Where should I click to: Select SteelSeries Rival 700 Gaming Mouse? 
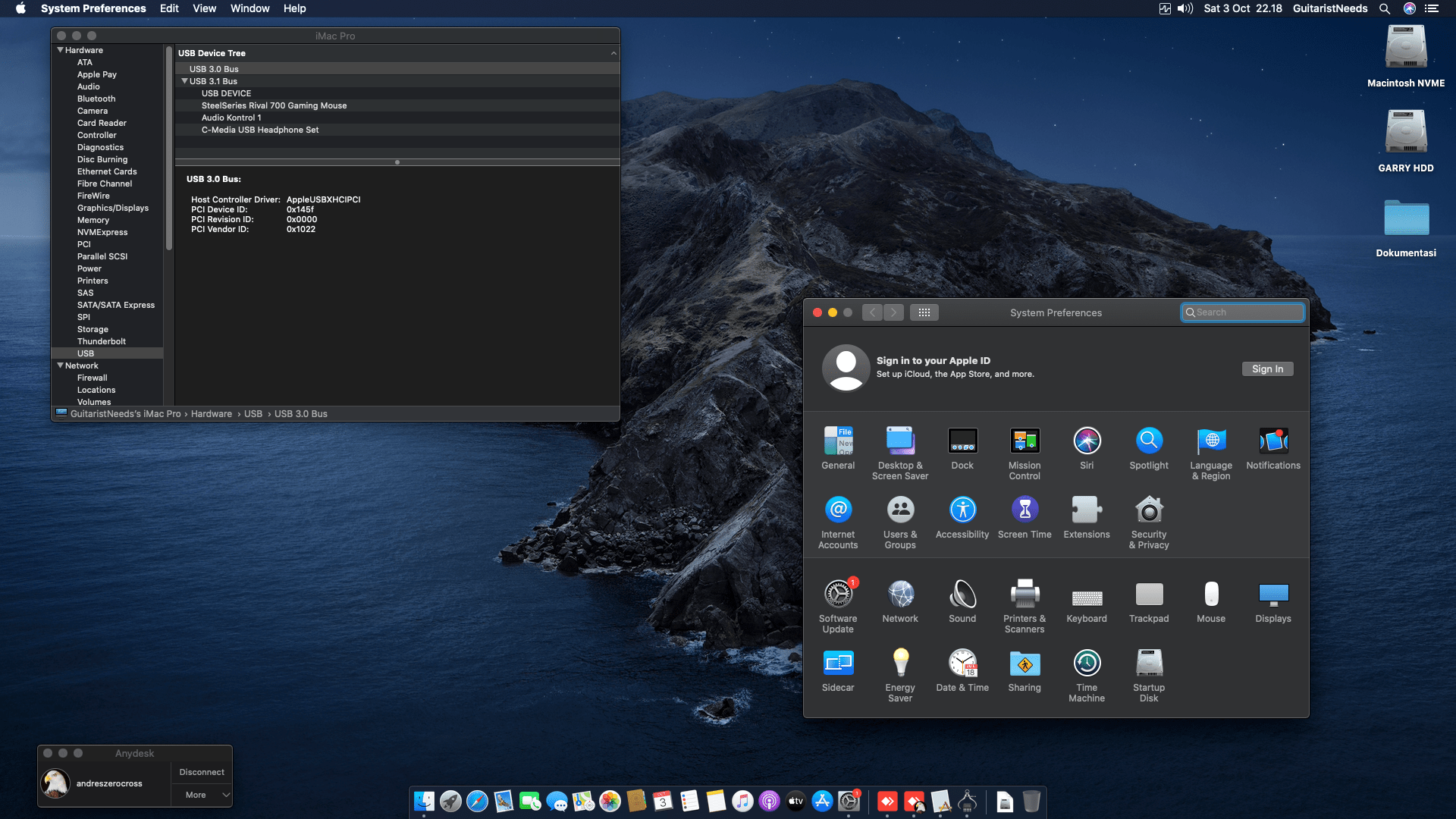tap(397, 105)
